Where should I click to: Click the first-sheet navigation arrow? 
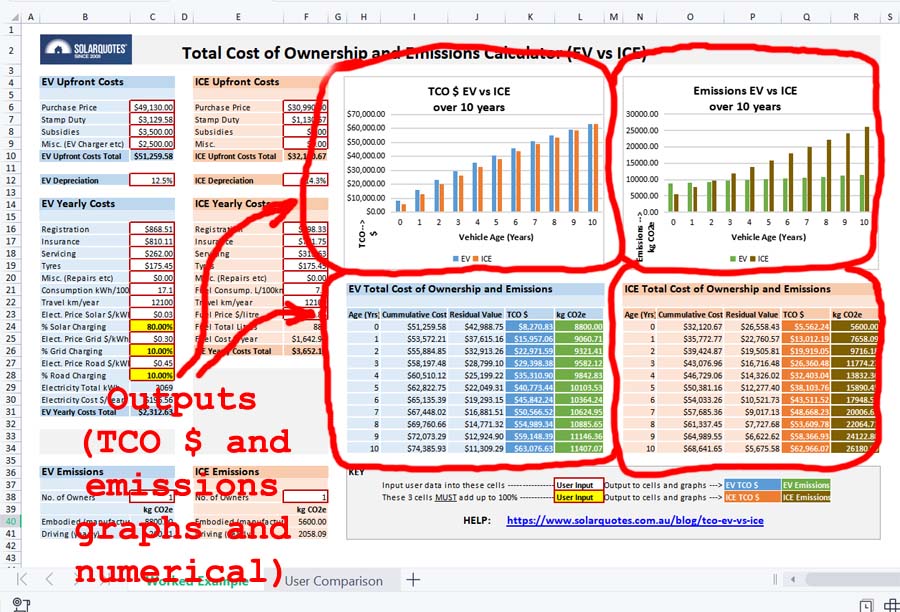click(22, 579)
